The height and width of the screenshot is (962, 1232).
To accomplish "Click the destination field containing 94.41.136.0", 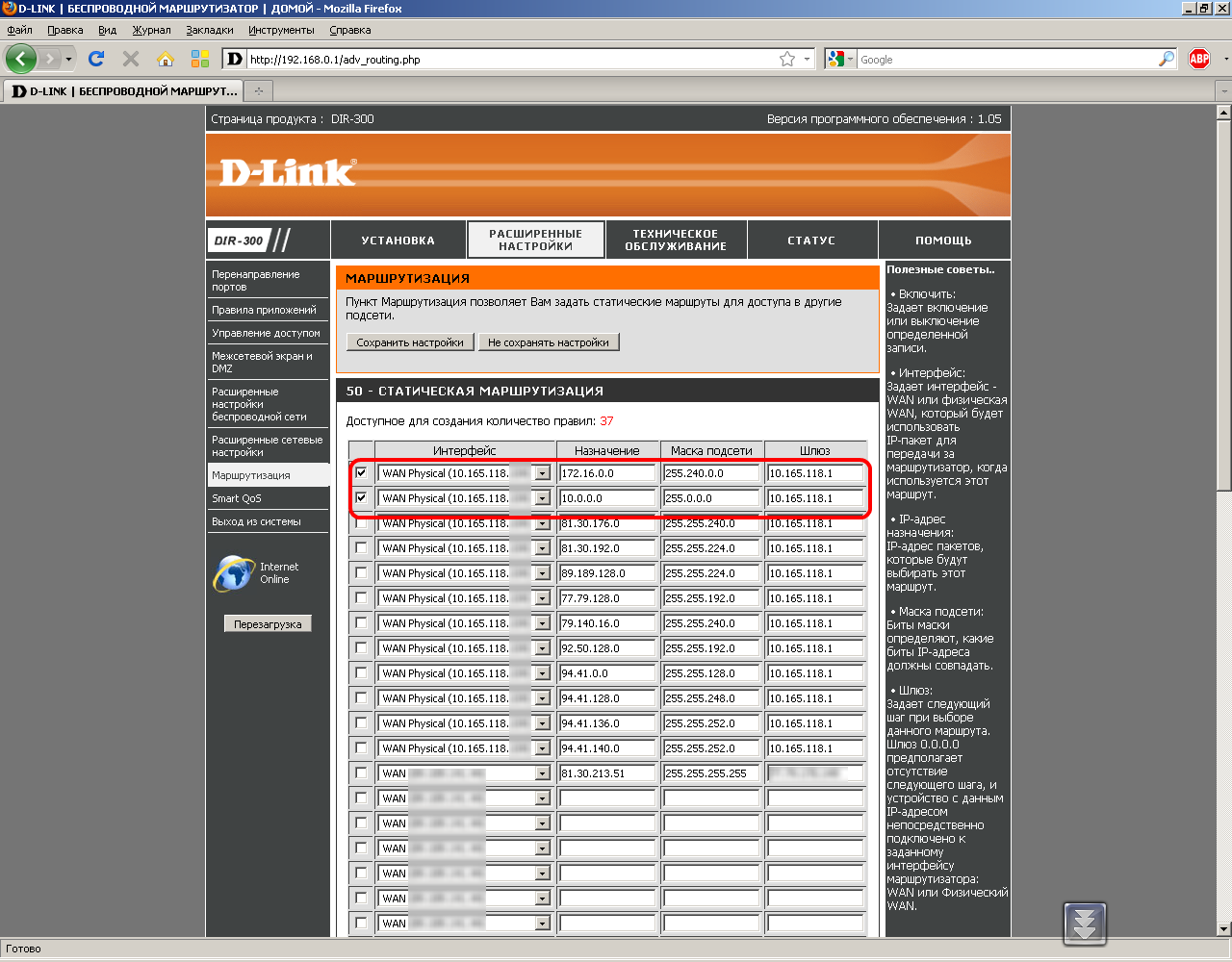I will pyautogui.click(x=607, y=723).
